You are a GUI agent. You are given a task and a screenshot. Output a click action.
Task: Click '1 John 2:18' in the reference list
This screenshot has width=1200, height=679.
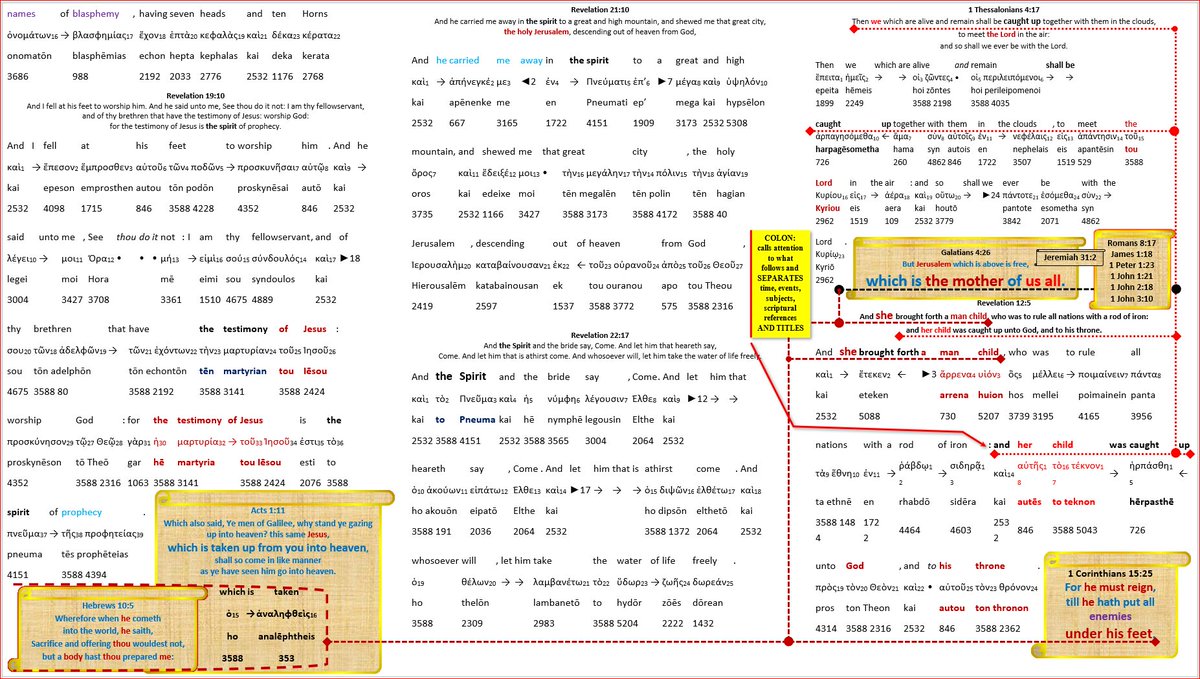click(1133, 289)
